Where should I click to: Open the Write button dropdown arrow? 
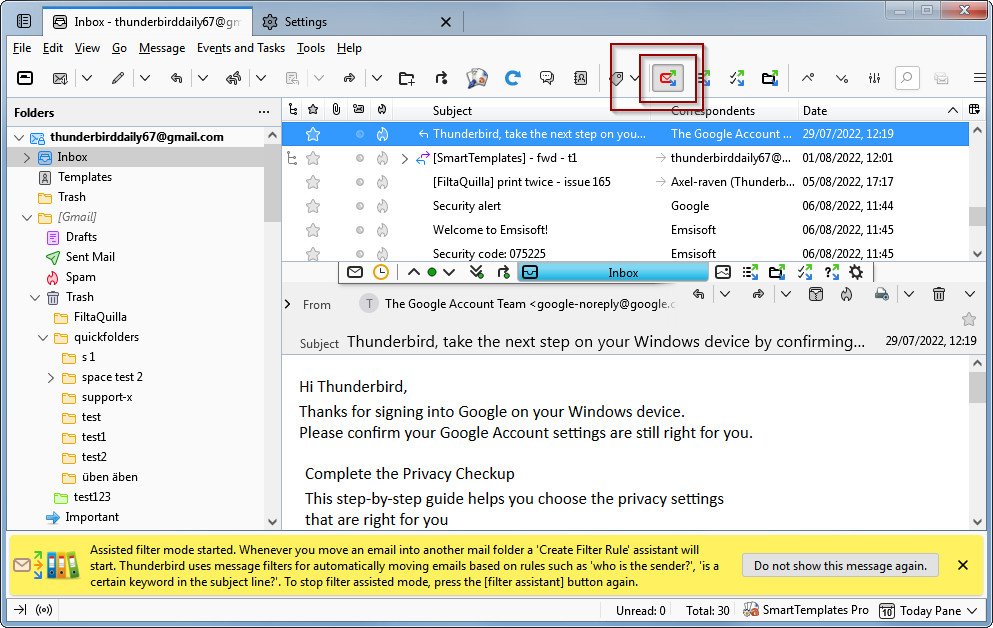pyautogui.click(x=145, y=78)
